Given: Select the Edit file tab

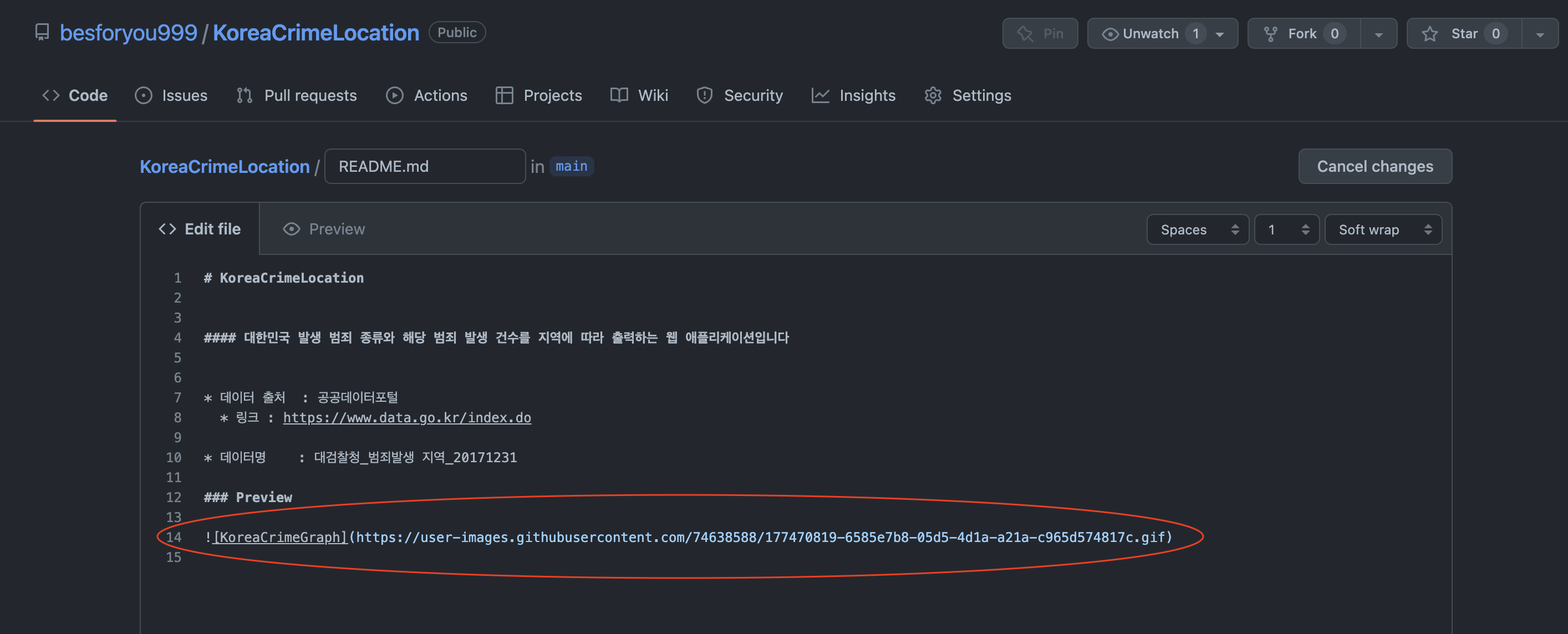Looking at the screenshot, I should coord(200,229).
